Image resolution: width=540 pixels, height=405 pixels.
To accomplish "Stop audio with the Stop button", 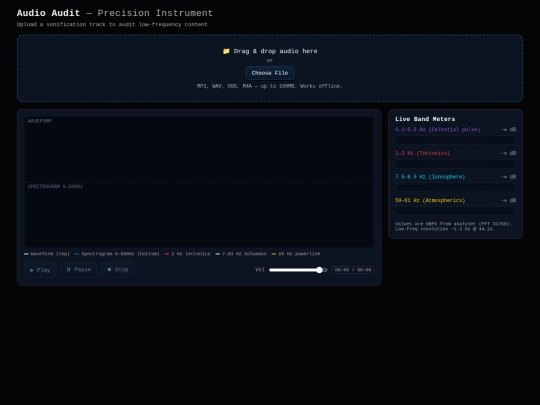I will 117,270.
